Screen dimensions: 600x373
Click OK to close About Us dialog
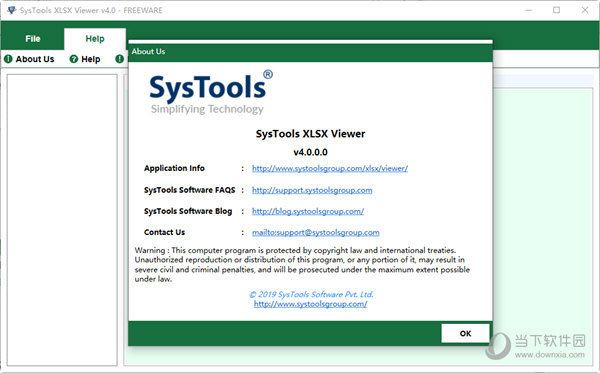pos(465,333)
